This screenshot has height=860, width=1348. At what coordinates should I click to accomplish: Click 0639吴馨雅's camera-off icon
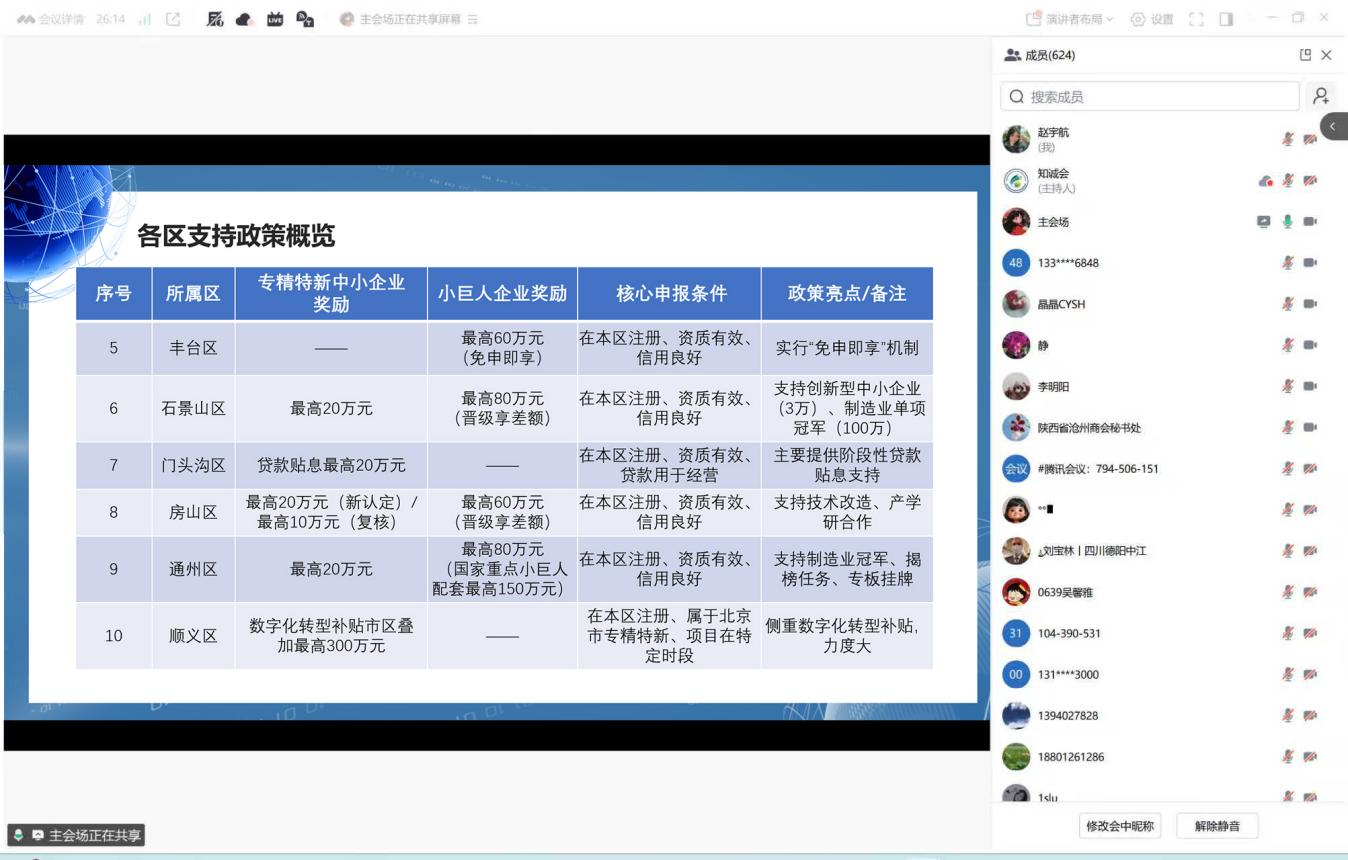click(x=1310, y=592)
